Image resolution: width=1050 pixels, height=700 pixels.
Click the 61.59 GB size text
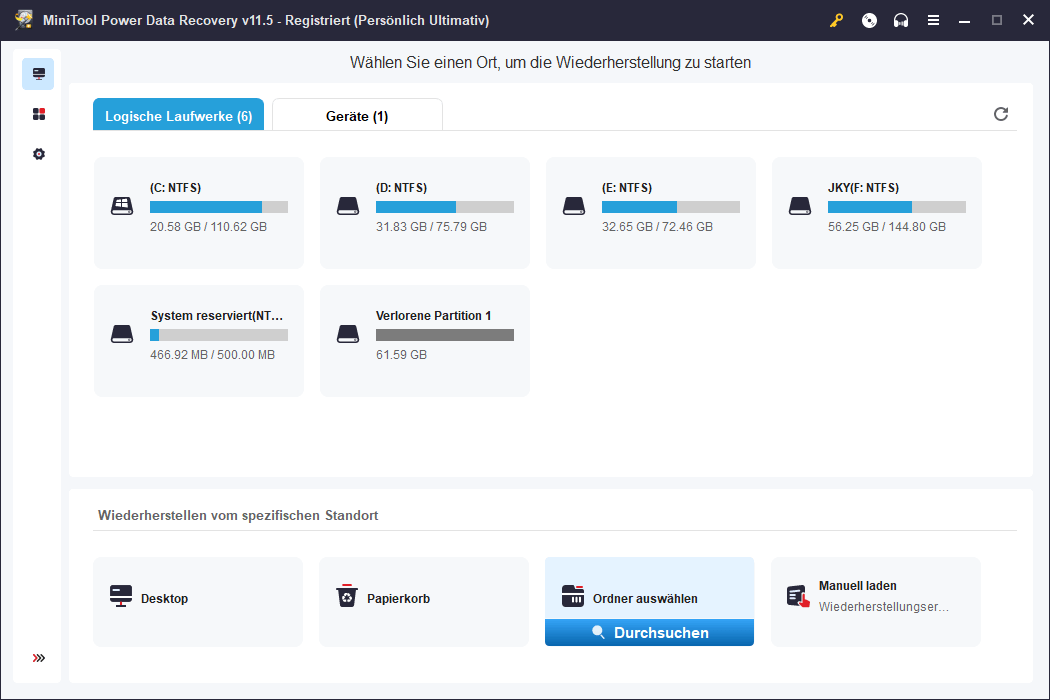coord(401,354)
